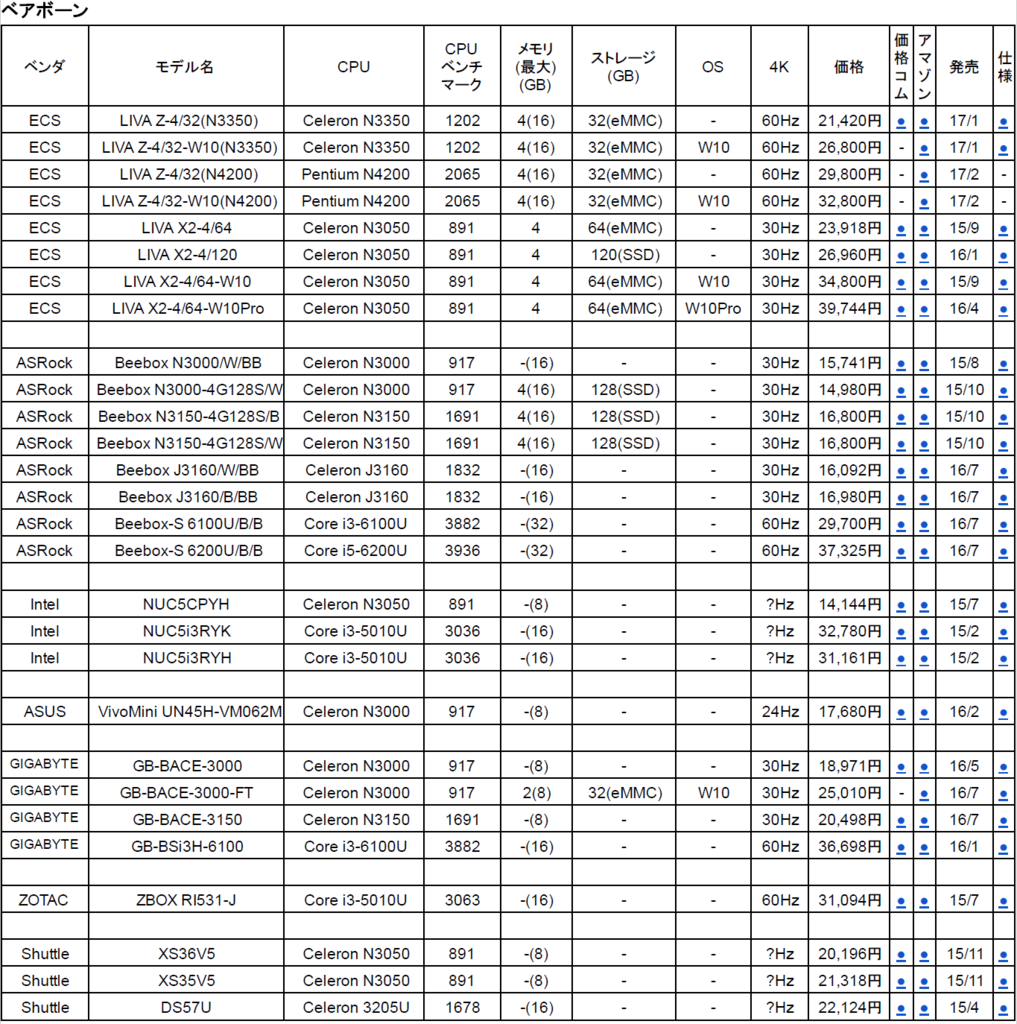
Task: Select the price cell 36,698円
Action: click(849, 846)
